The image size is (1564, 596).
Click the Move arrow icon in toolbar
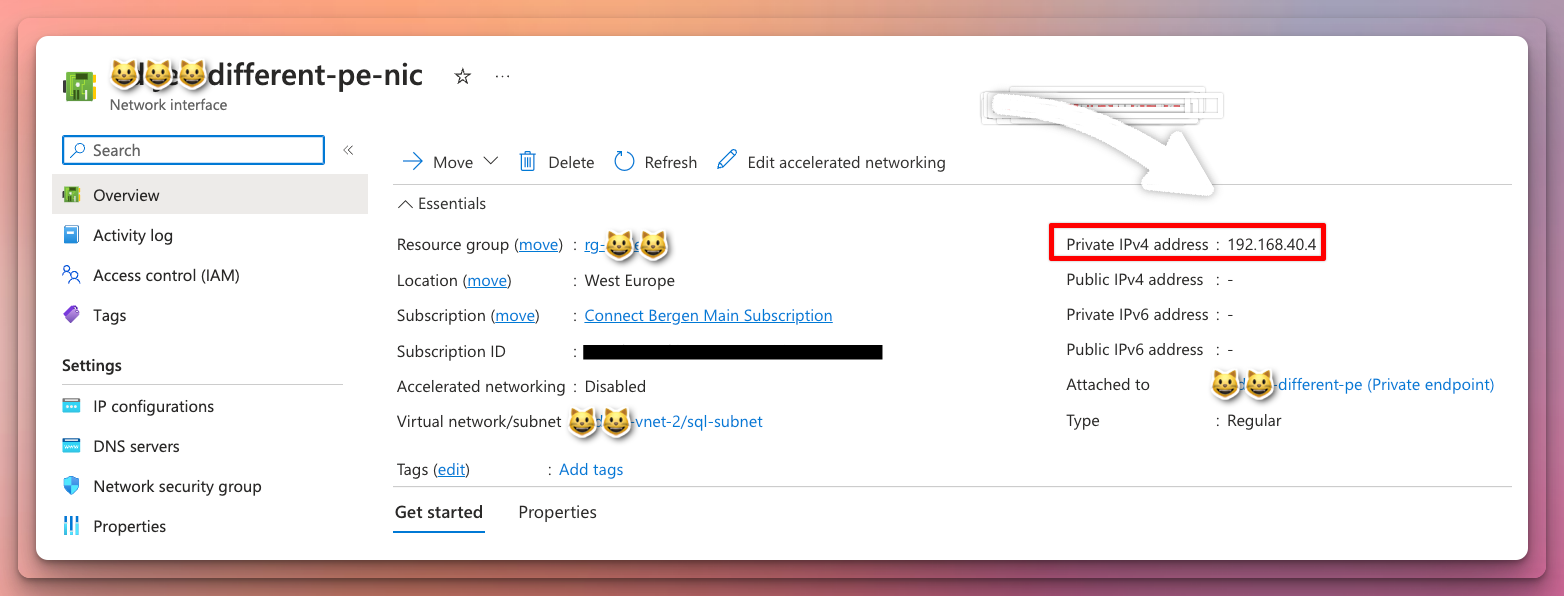pos(412,162)
